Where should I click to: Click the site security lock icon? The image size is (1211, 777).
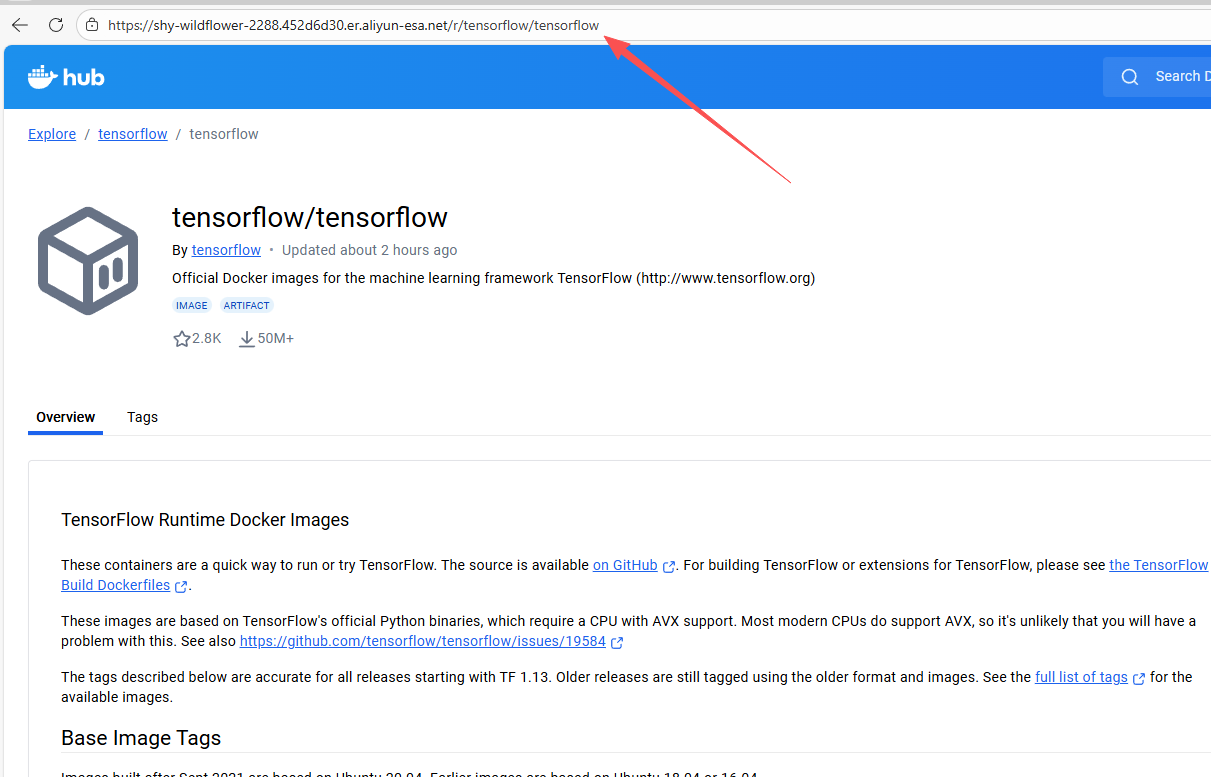tap(92, 25)
